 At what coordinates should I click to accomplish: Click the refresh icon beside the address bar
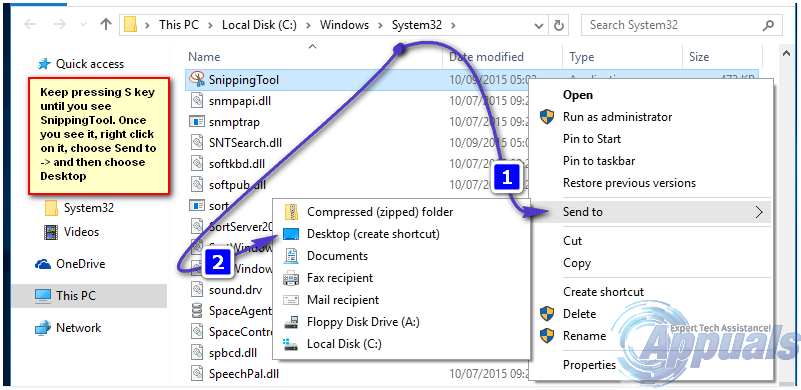[x=559, y=25]
